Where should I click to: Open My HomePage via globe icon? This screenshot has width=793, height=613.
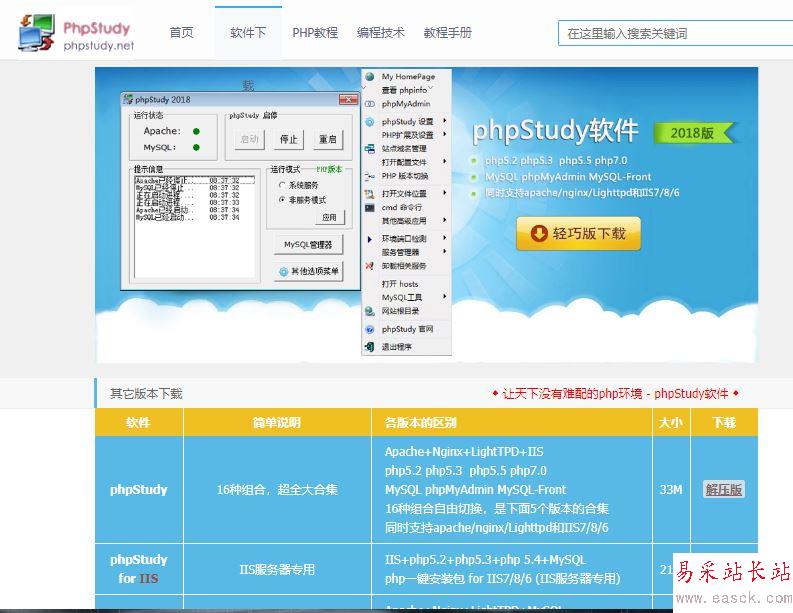point(370,76)
